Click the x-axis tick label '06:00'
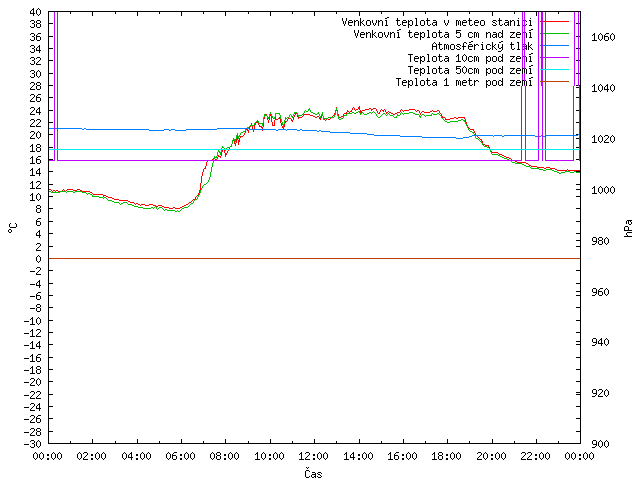 (180, 456)
